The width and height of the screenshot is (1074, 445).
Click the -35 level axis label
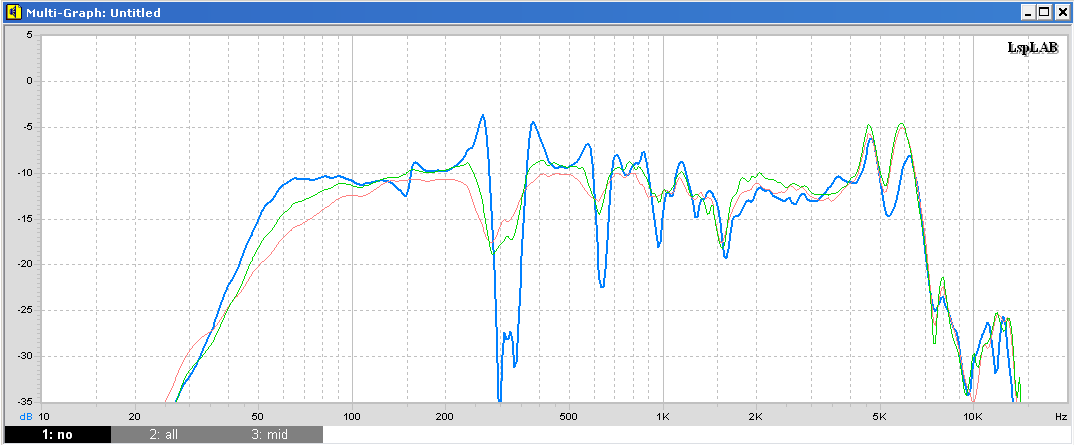pos(25,402)
